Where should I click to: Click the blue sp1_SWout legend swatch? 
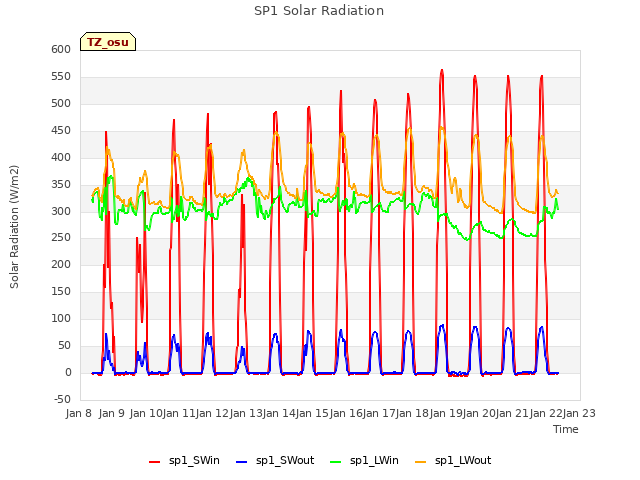click(242, 462)
